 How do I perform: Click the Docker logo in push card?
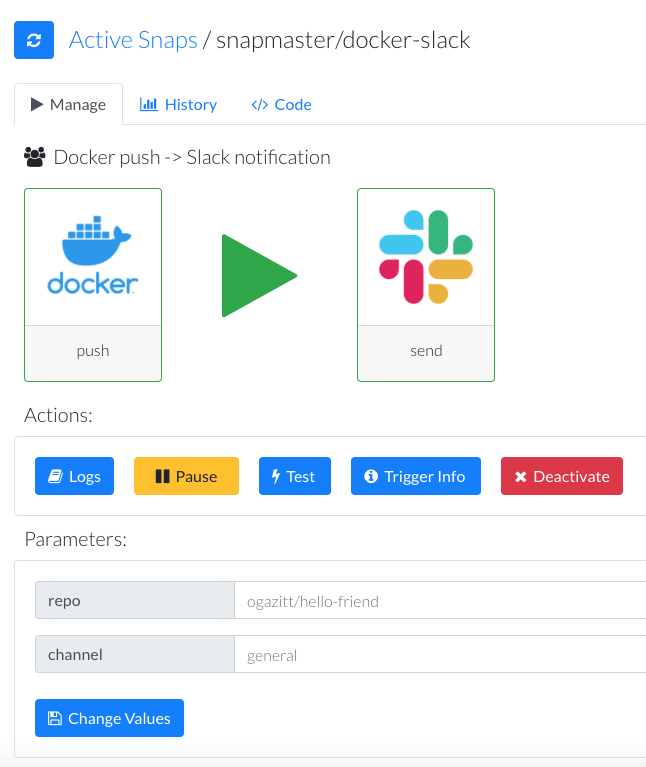93,256
